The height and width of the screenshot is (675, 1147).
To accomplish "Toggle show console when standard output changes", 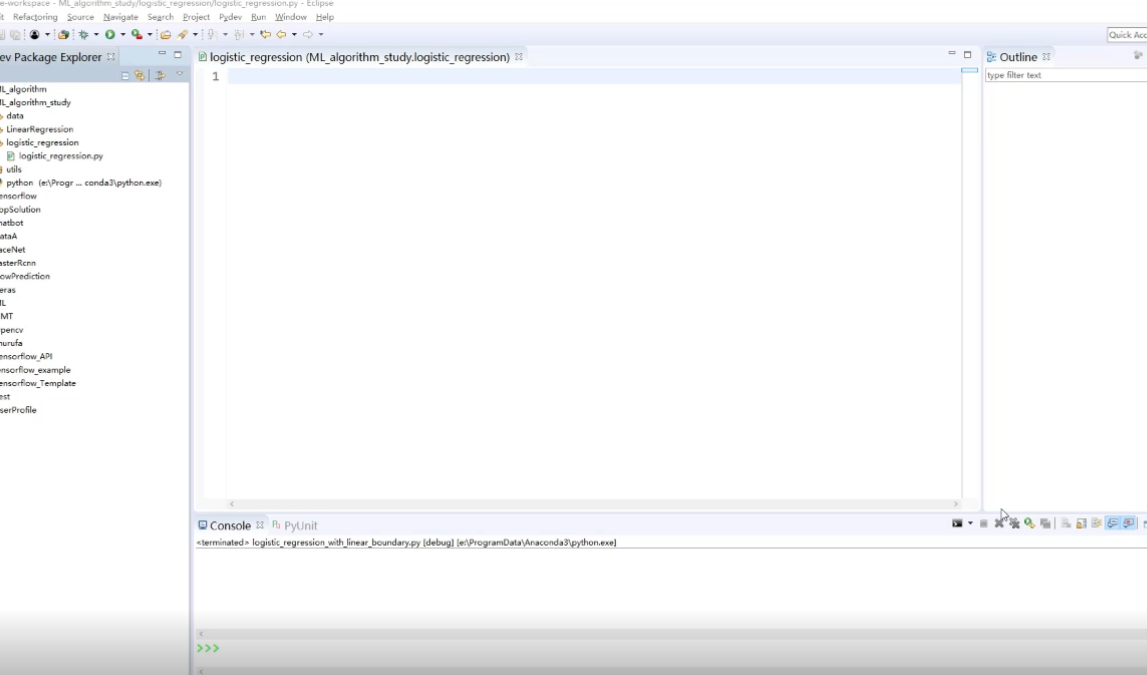I will pyautogui.click(x=1112, y=523).
